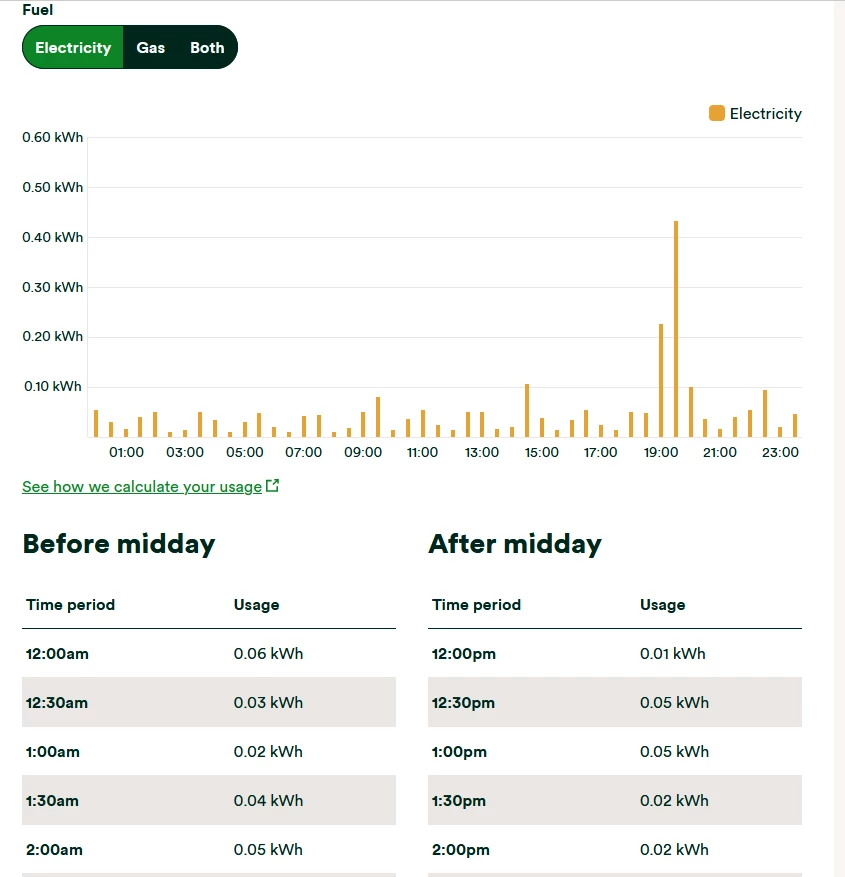Click the After midday heading
This screenshot has width=845, height=877.
515,544
